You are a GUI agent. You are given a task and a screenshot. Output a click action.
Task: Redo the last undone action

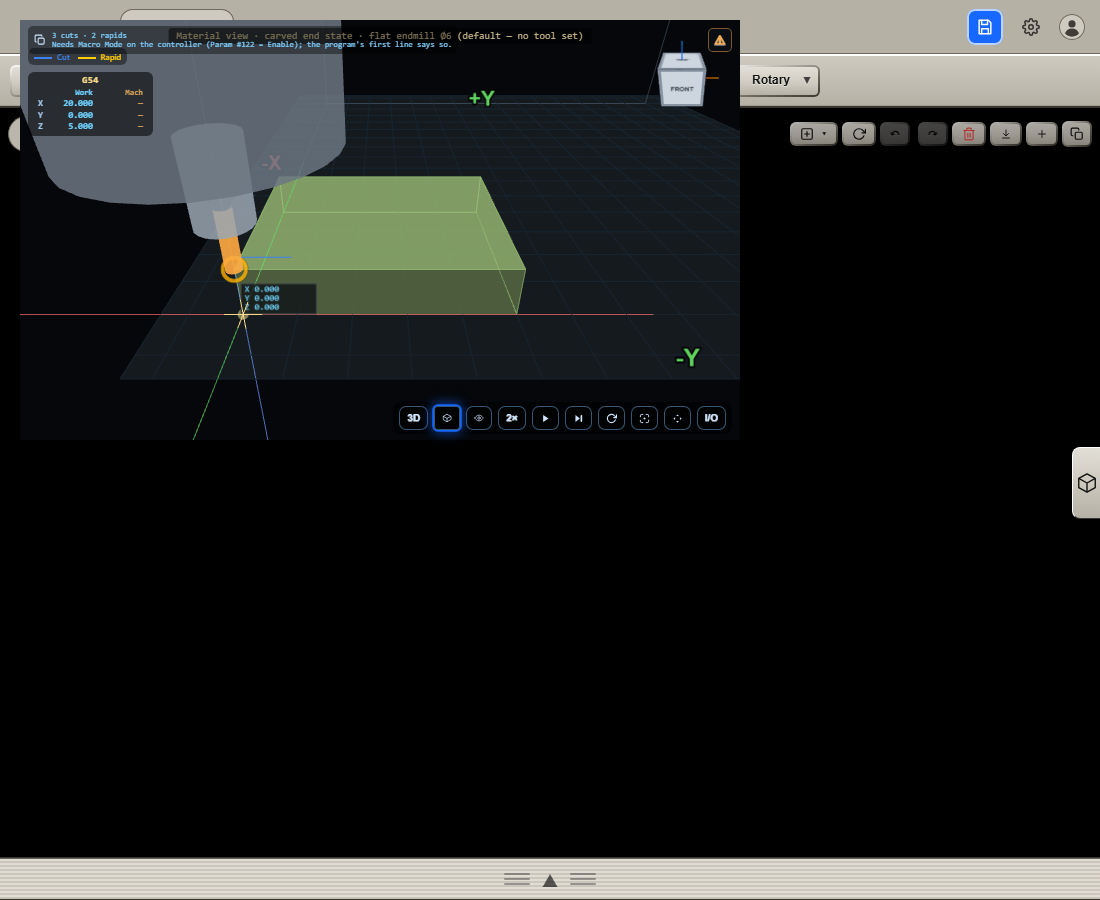tap(932, 134)
